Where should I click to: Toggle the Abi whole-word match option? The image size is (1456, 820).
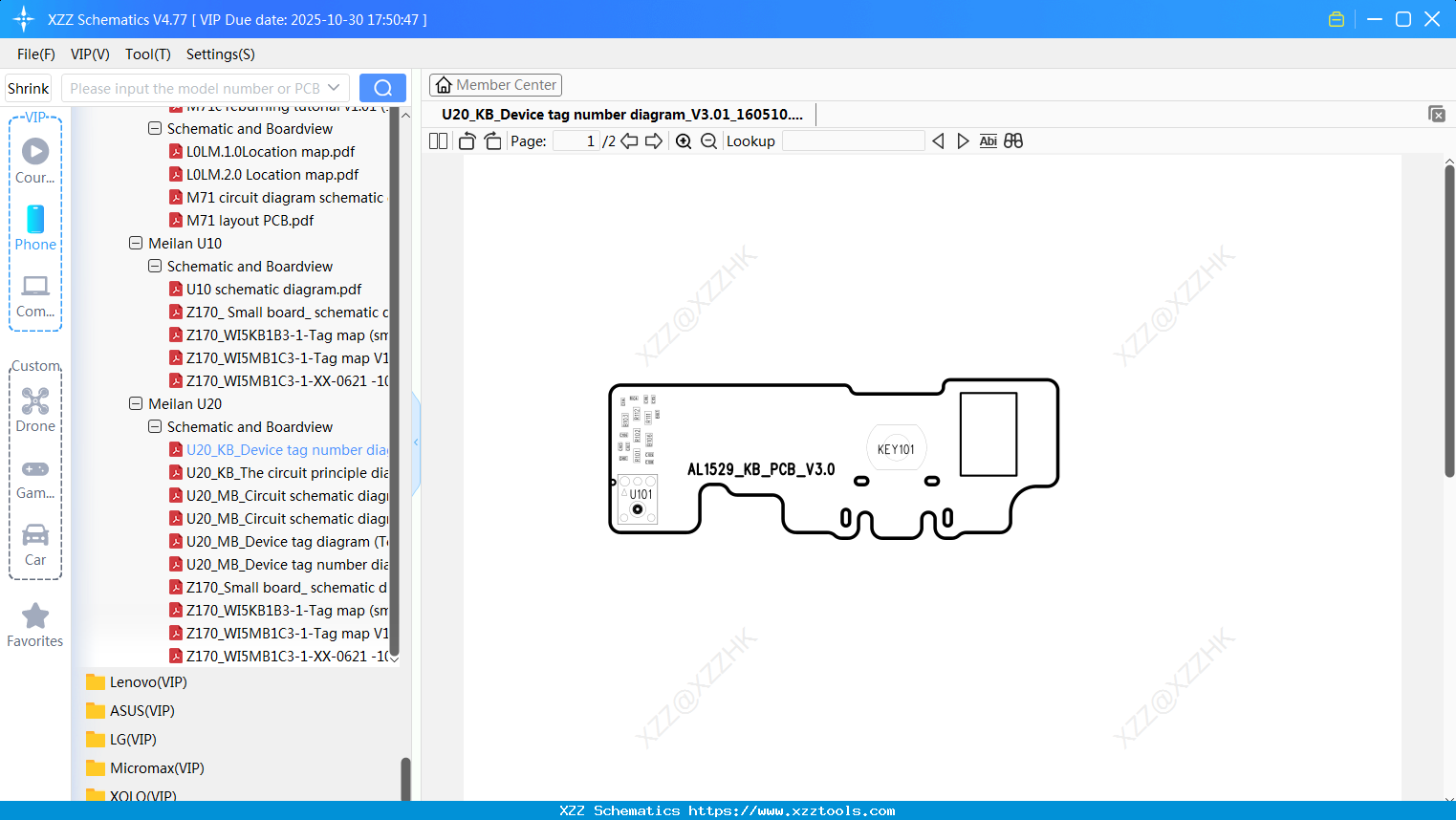point(988,140)
